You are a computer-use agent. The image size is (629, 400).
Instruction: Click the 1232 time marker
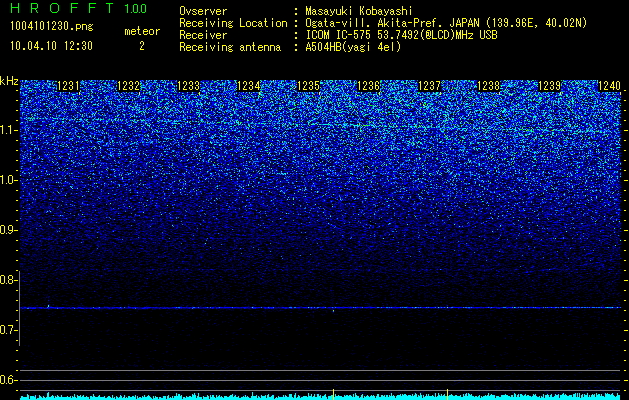[128, 86]
